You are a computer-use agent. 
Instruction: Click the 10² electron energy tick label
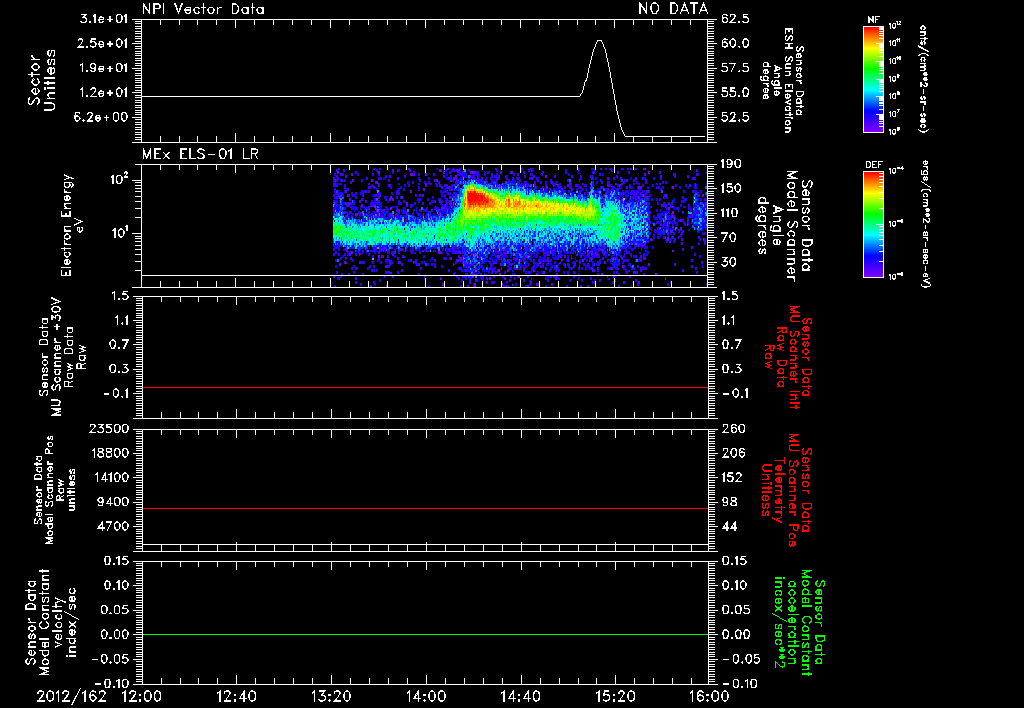click(118, 180)
